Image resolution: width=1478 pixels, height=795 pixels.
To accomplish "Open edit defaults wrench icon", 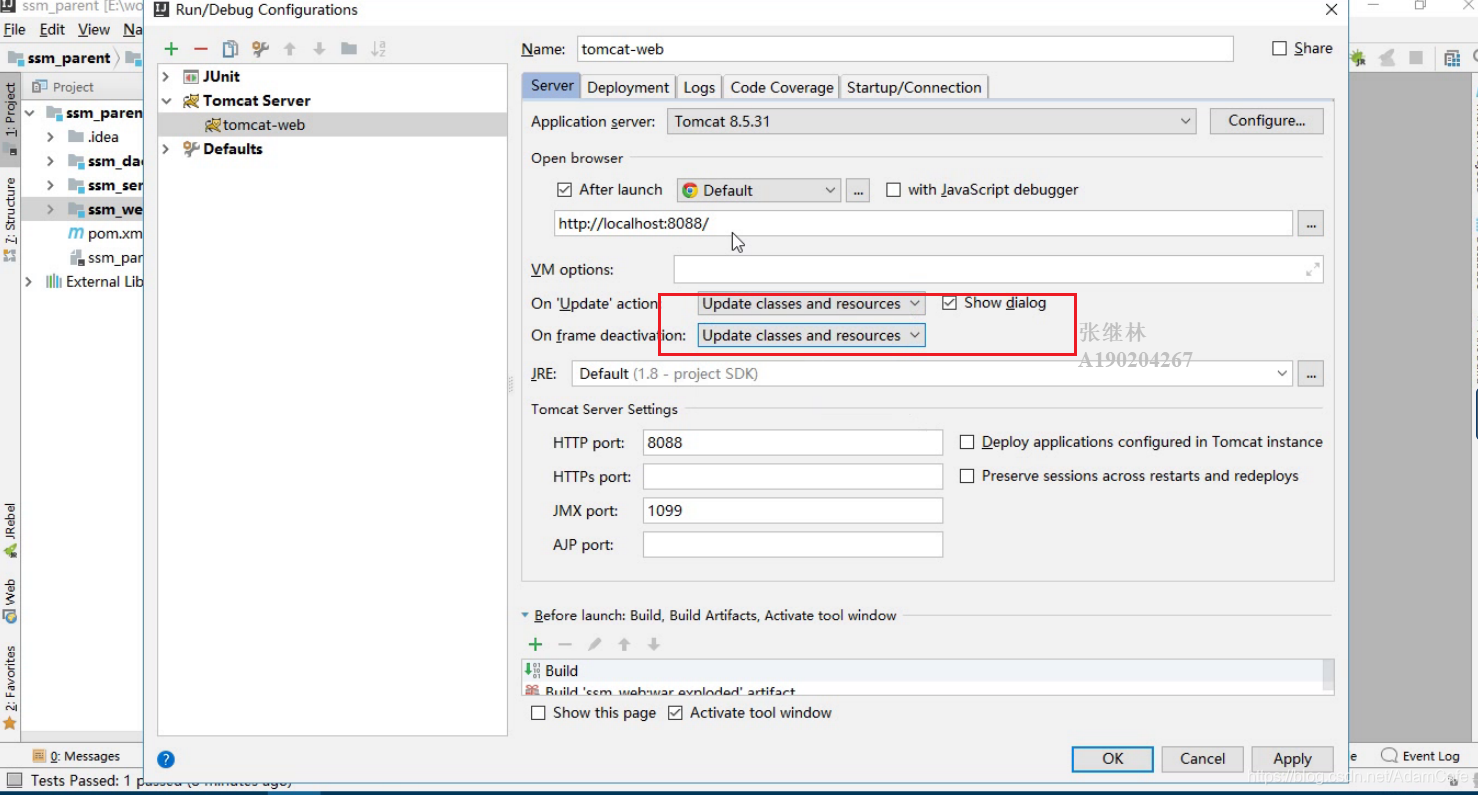I will pos(260,49).
